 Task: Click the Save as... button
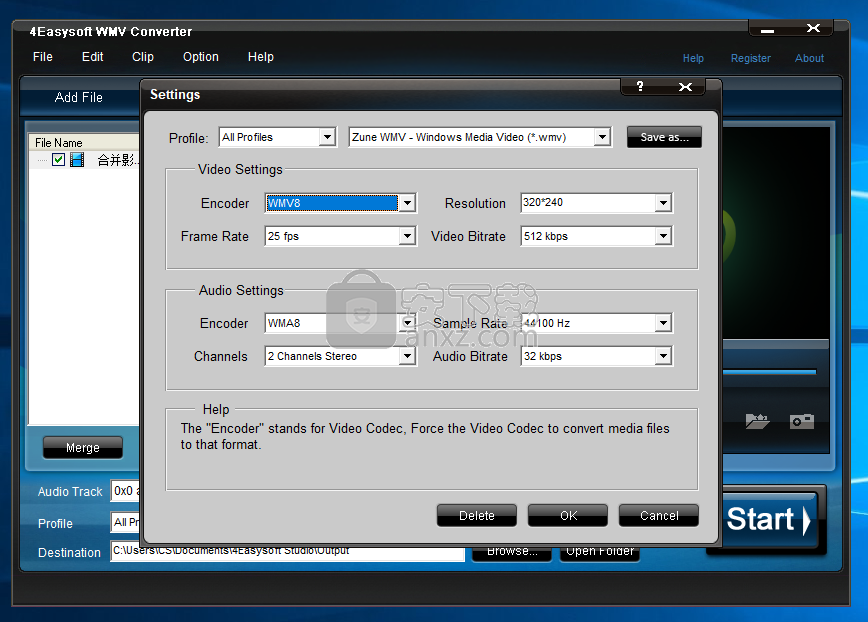[664, 137]
